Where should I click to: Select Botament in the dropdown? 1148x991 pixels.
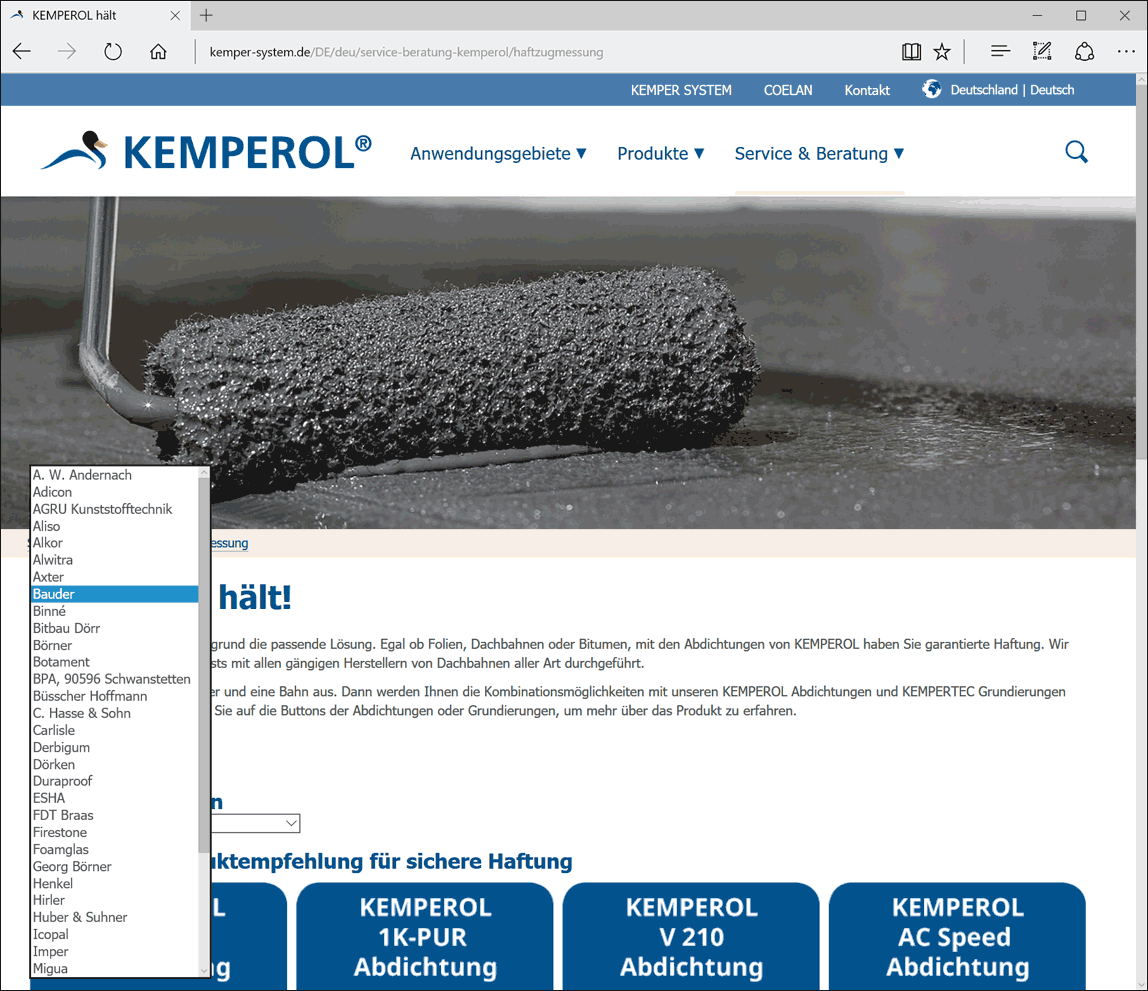(x=115, y=662)
